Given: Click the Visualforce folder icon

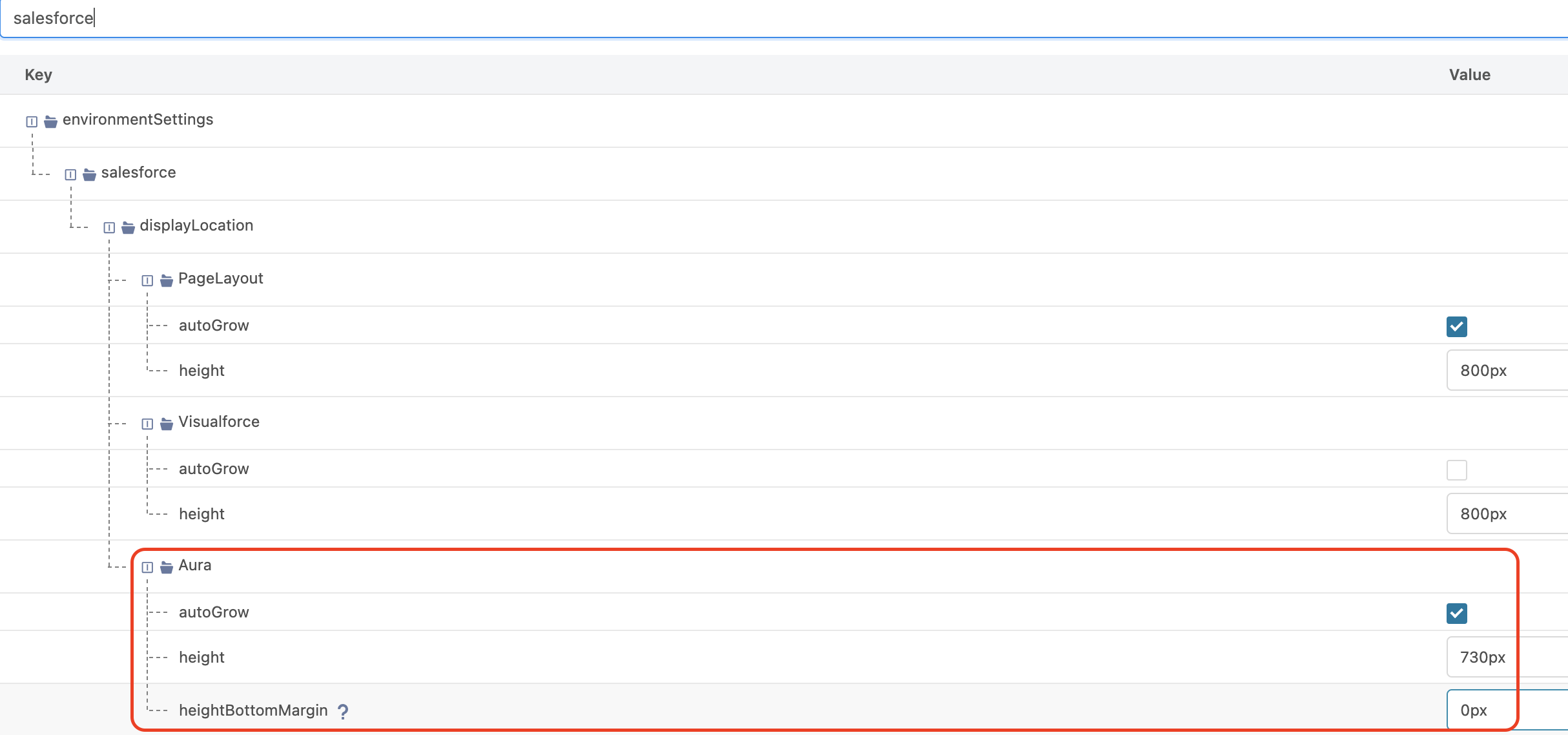Looking at the screenshot, I should 166,424.
